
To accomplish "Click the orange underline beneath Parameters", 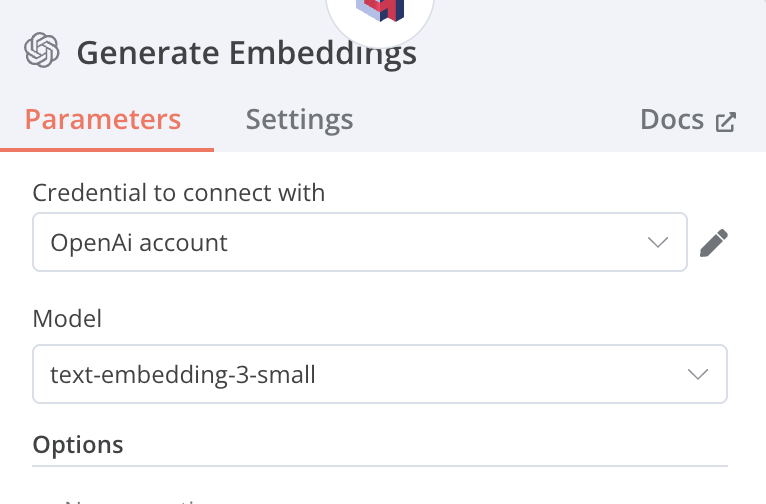I will click(x=107, y=150).
